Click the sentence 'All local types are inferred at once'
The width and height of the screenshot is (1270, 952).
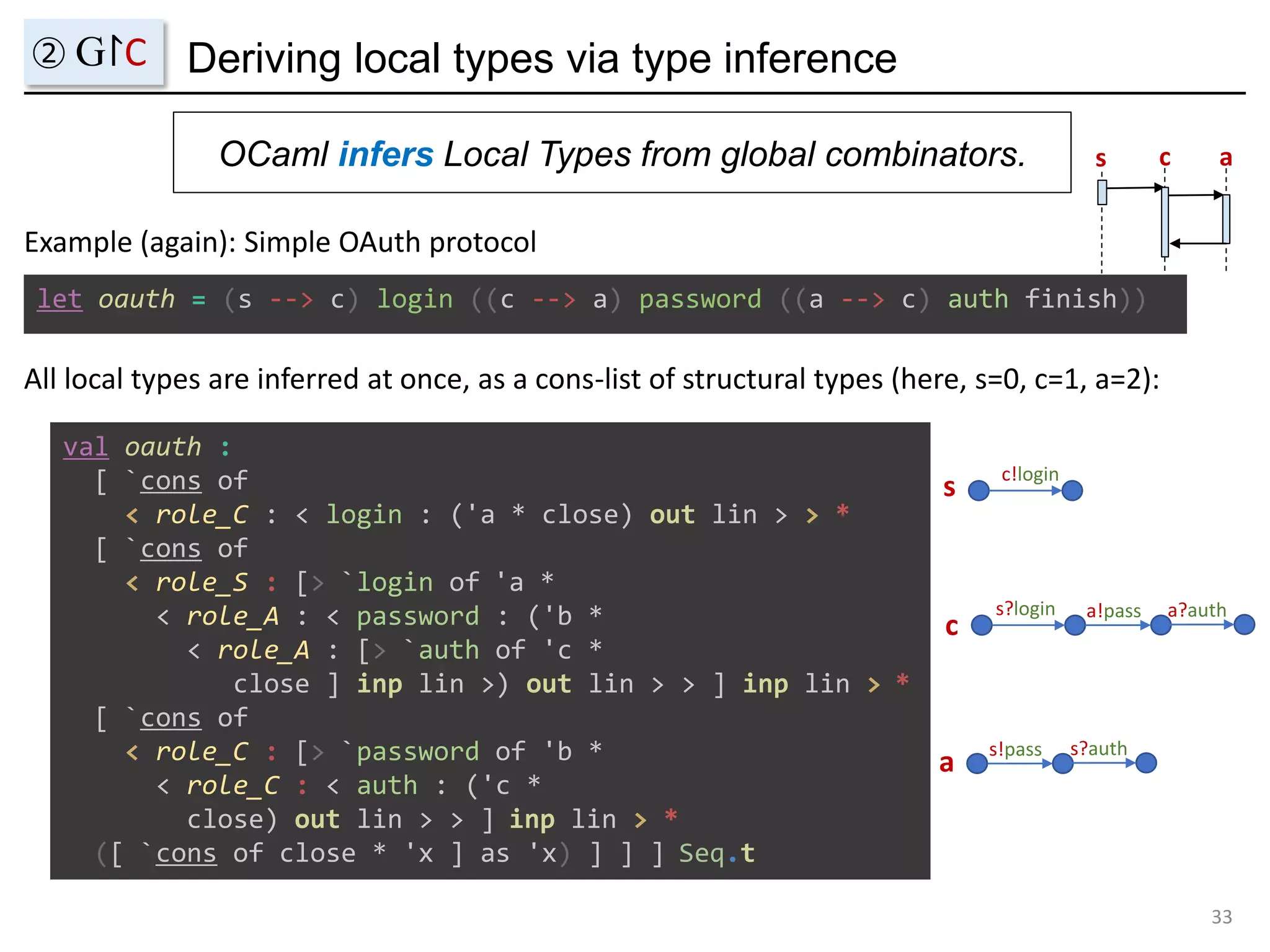[247, 379]
